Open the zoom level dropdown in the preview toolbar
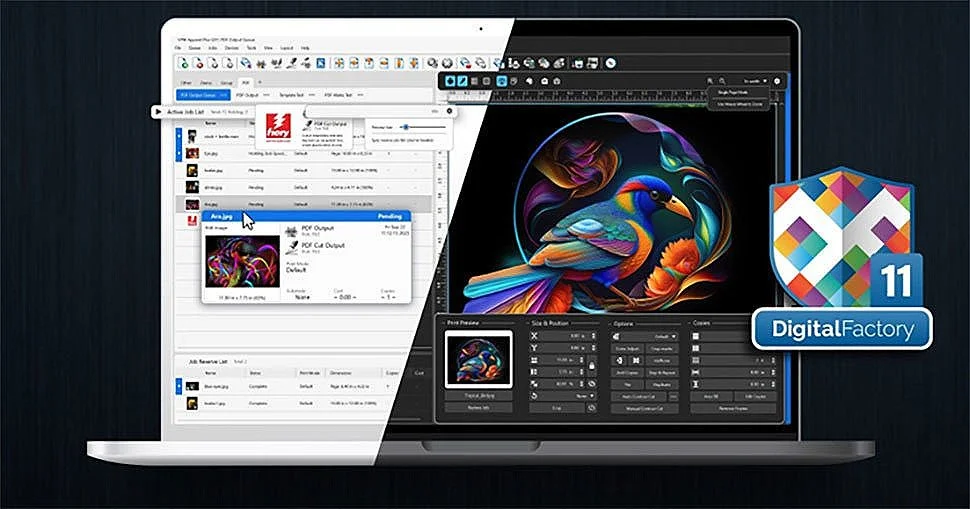 [755, 81]
